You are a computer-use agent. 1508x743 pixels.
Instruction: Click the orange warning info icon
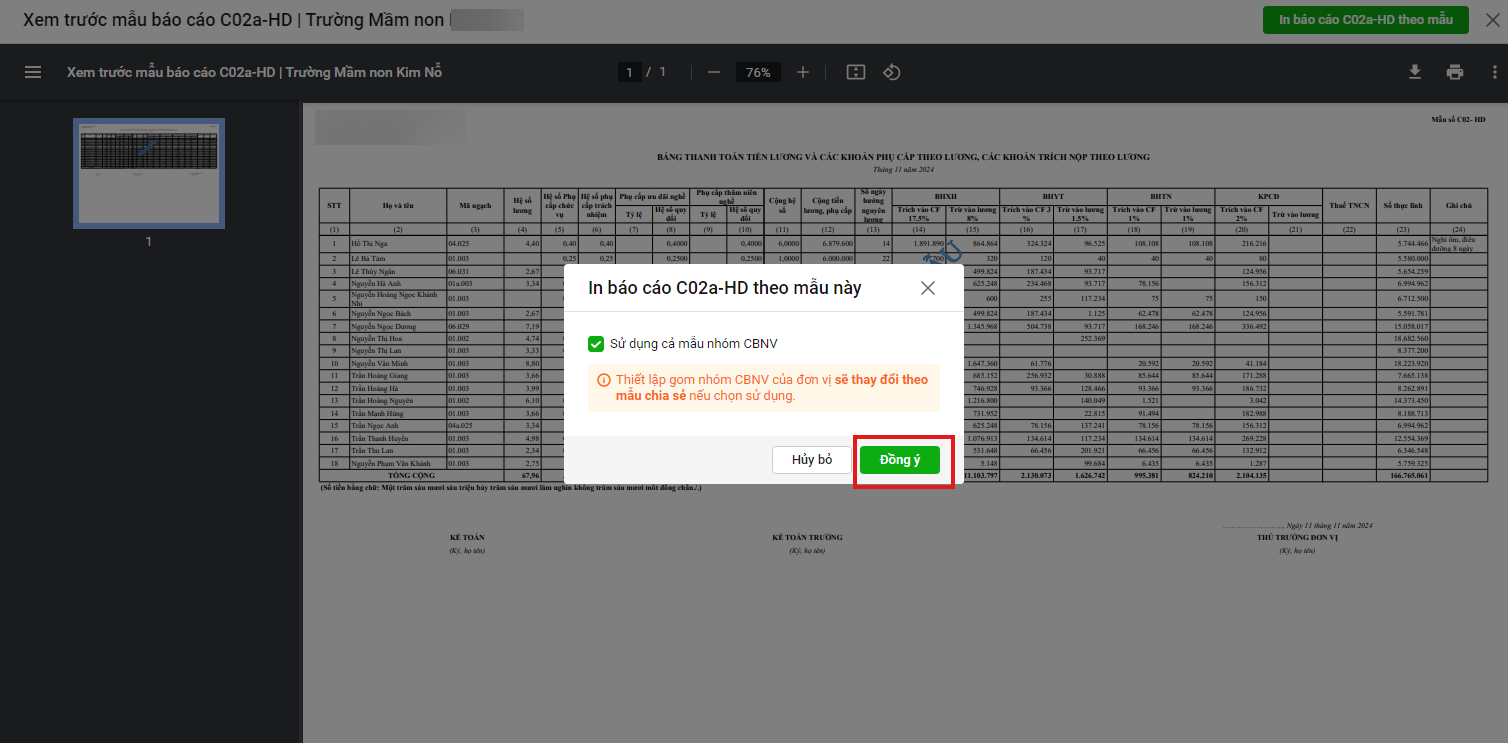(x=603, y=380)
